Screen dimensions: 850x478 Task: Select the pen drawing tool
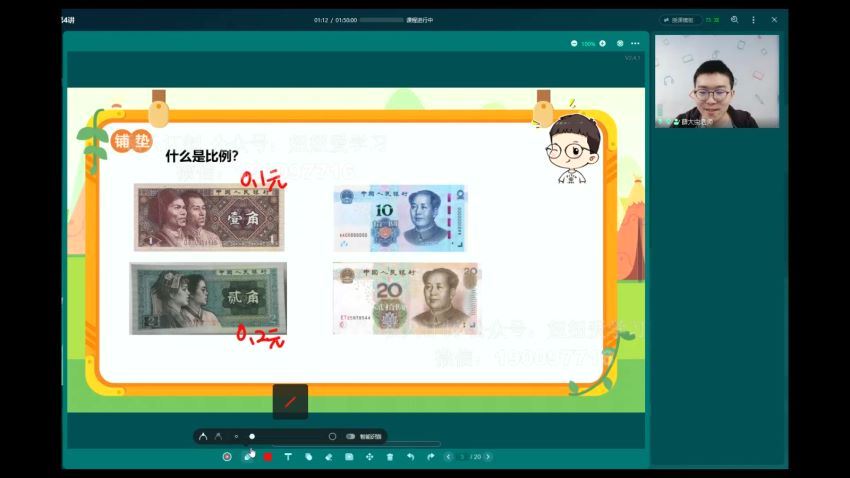tap(248, 457)
